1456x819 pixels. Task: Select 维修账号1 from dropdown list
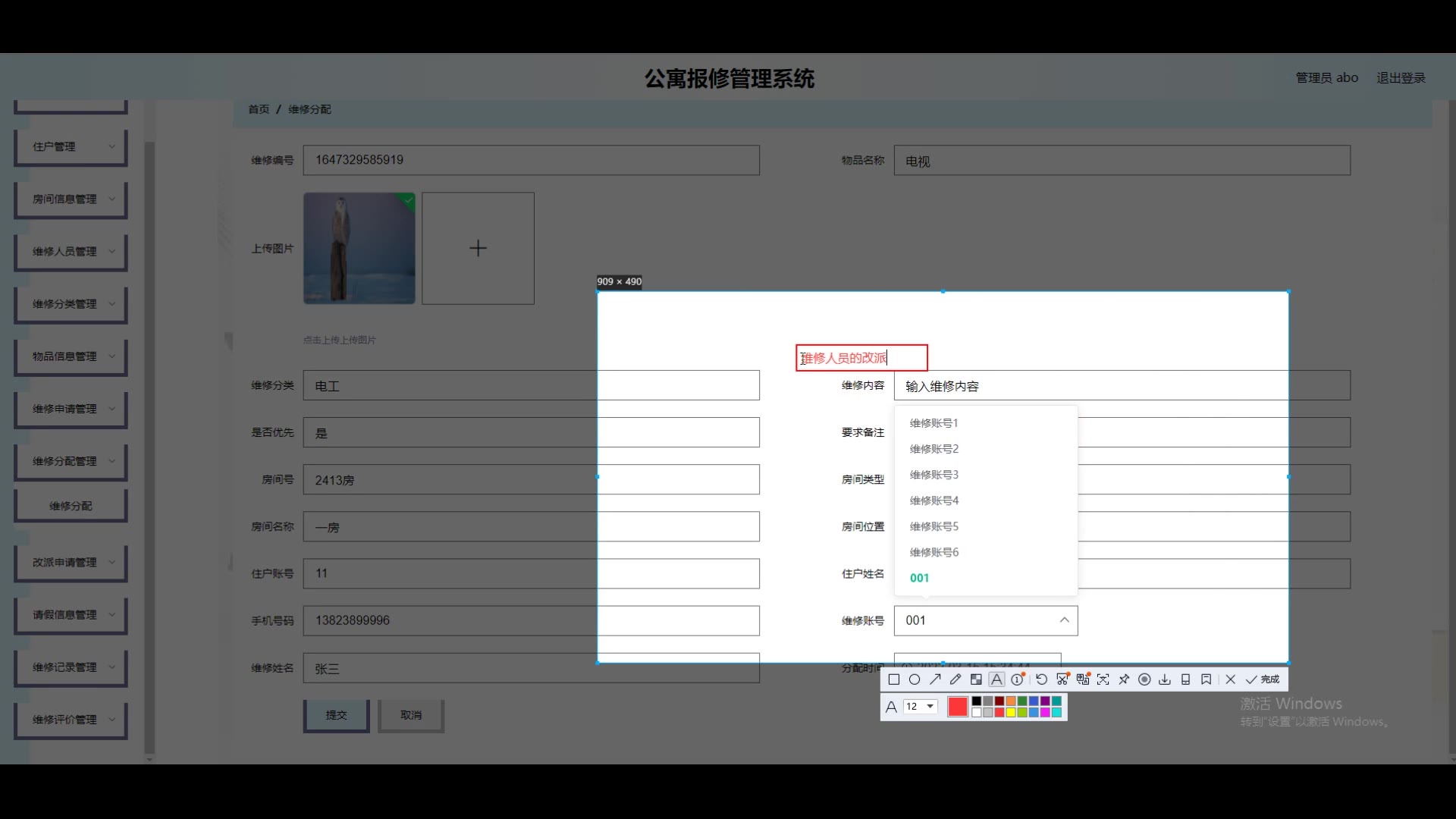(986, 423)
